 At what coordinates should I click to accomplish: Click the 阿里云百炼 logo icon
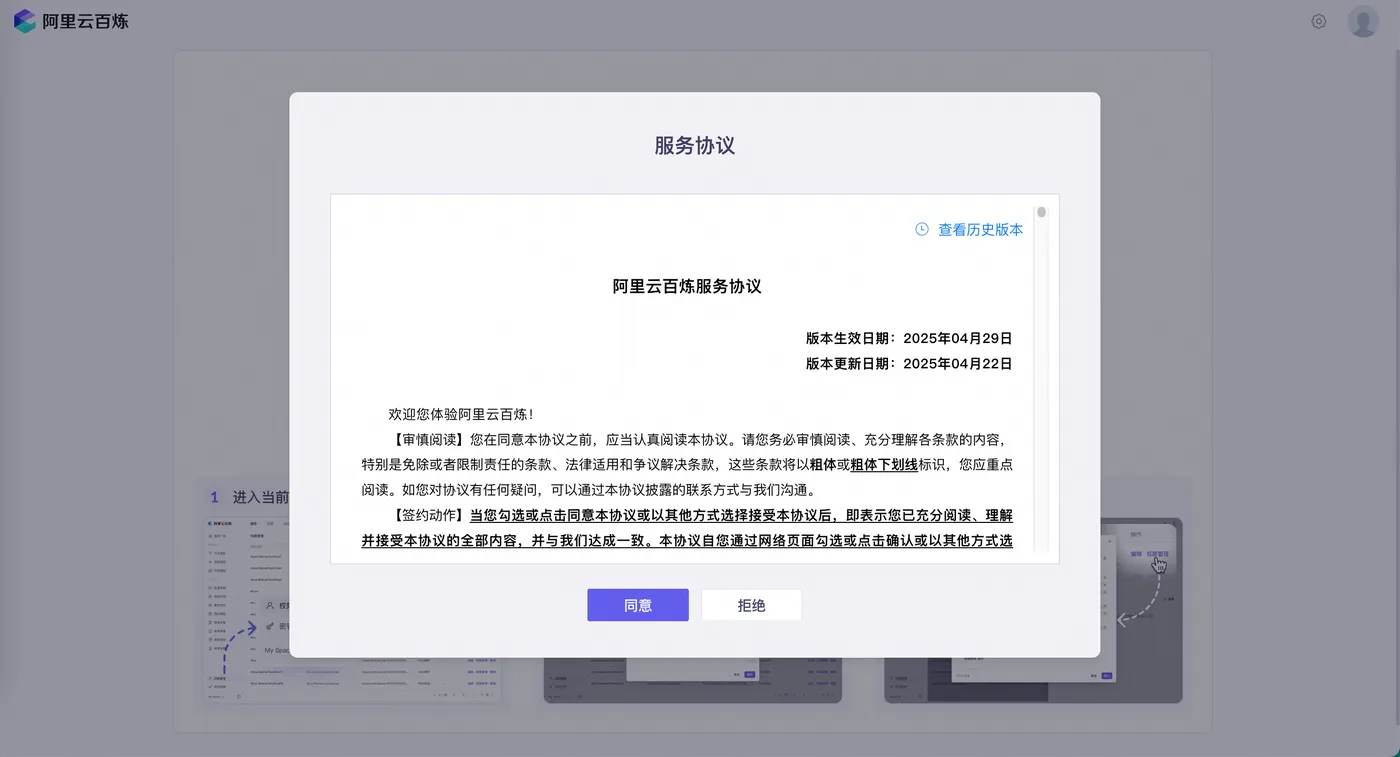(24, 21)
